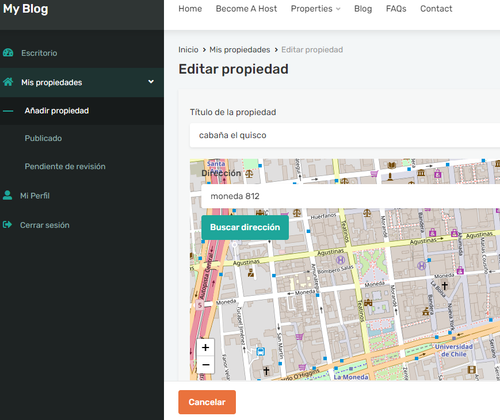This screenshot has height=420, width=500.
Task: Collapse the Mis propiedades submenu chevron
Action: pos(151,82)
